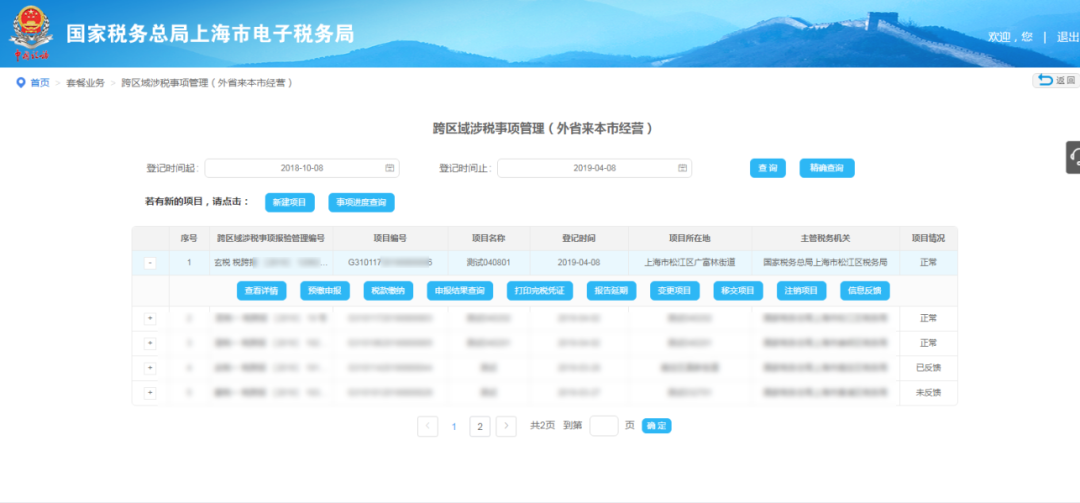Go to next page arrow

[506, 427]
